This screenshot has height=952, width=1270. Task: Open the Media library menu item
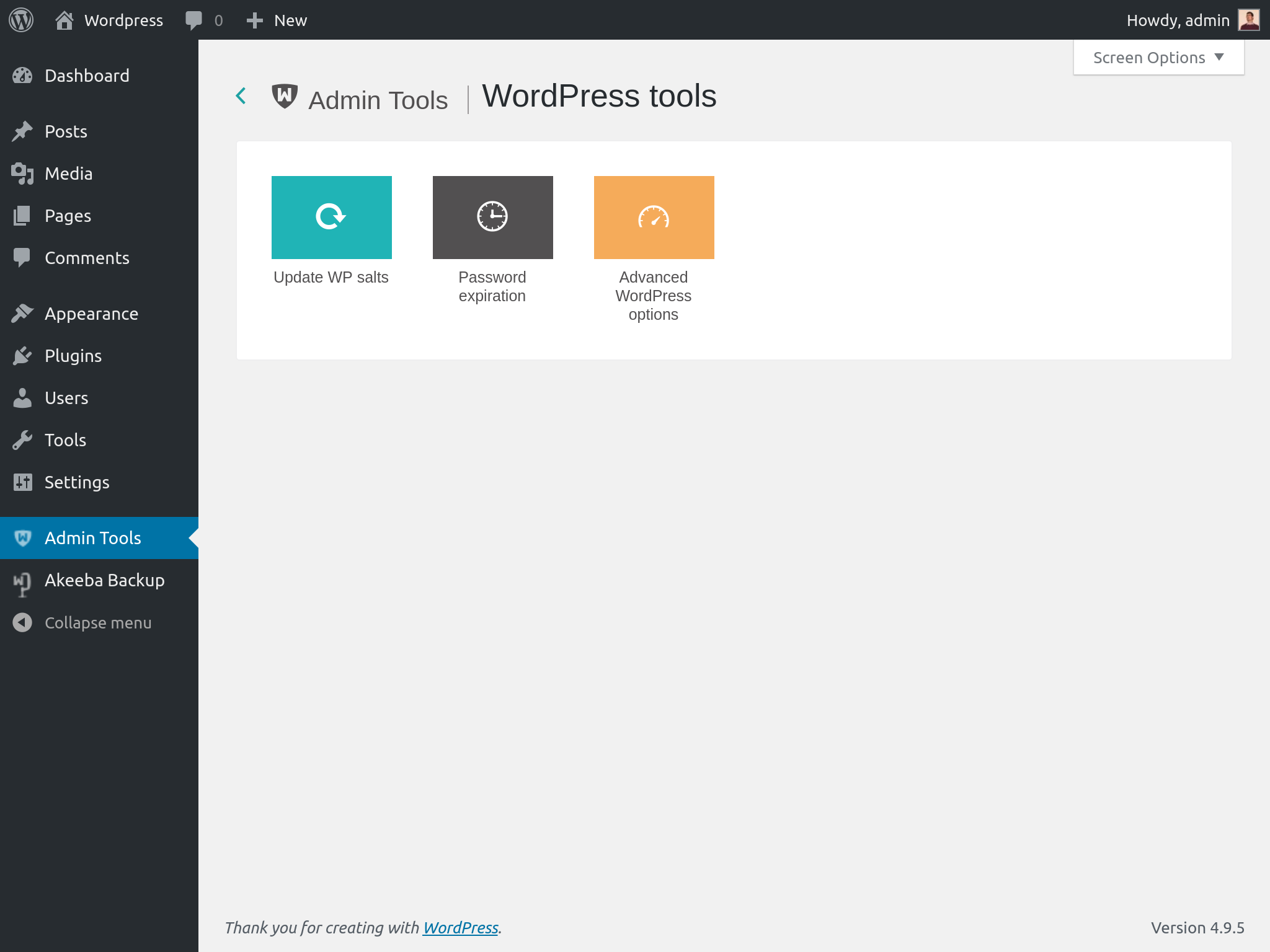68,174
